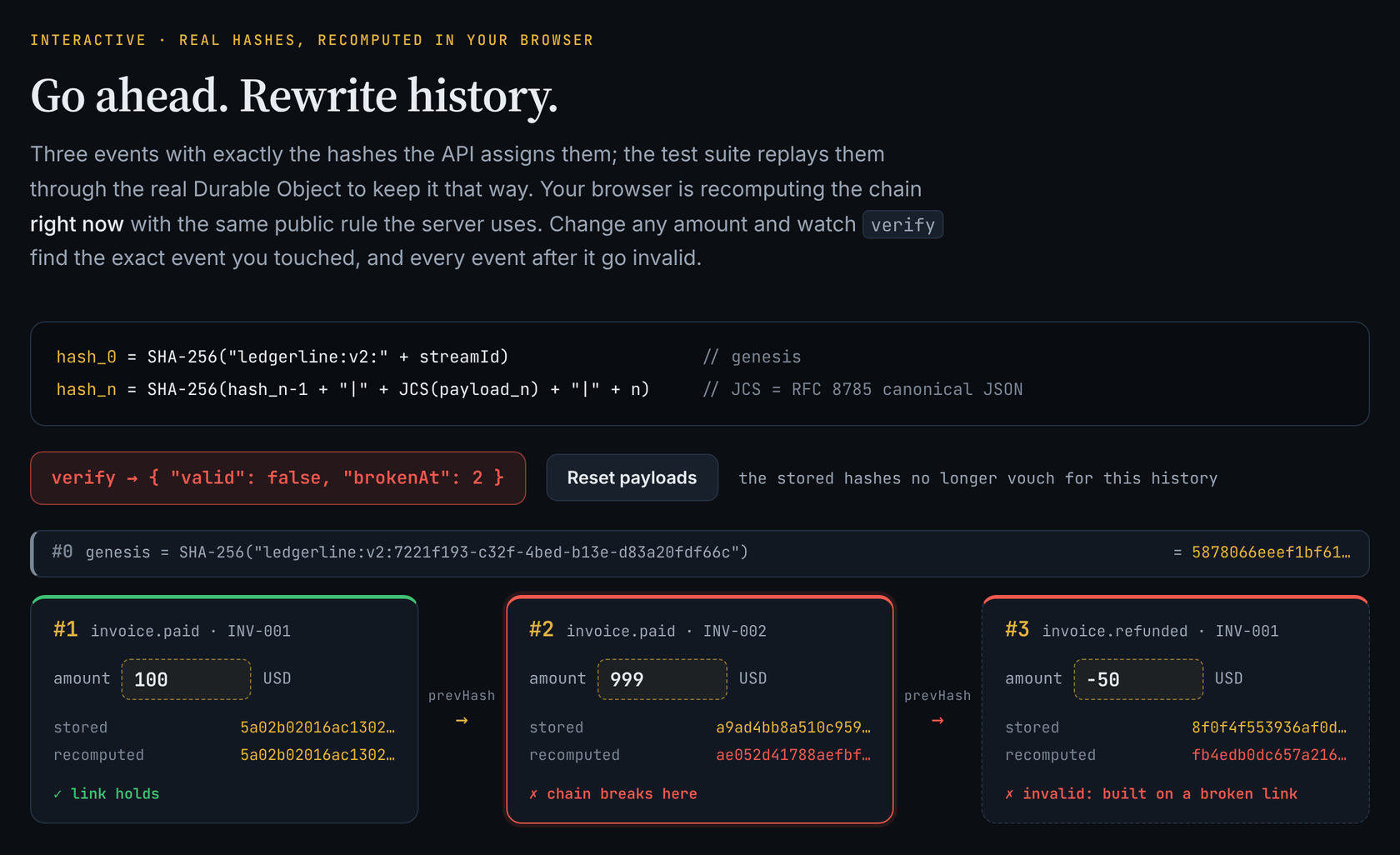Click the 'chain breaks here' status
Viewport: 1400px width, 855px height.
coord(612,794)
